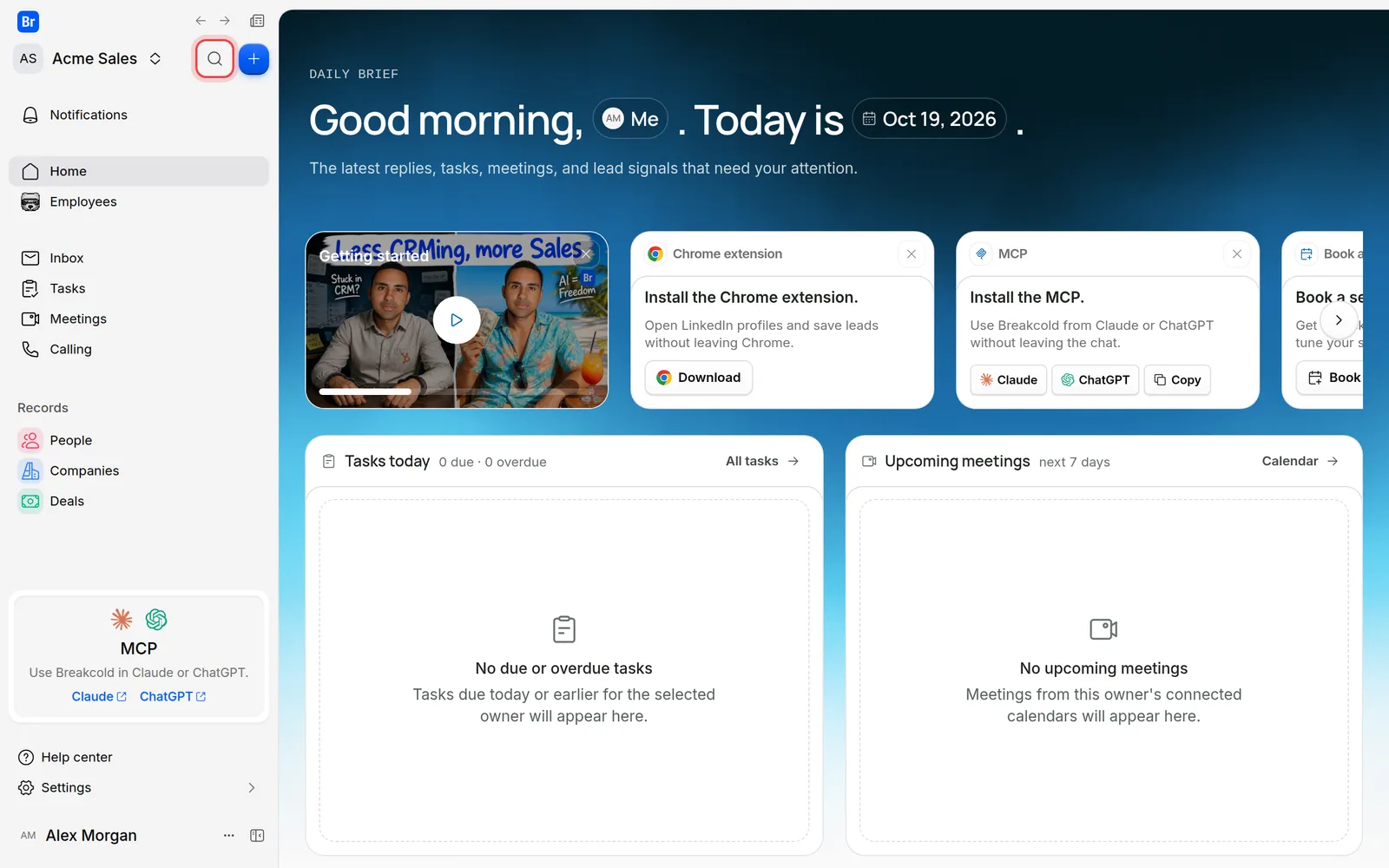Screen dimensions: 1389x868
Task: Open Deals records
Action: pyautogui.click(x=139, y=501)
